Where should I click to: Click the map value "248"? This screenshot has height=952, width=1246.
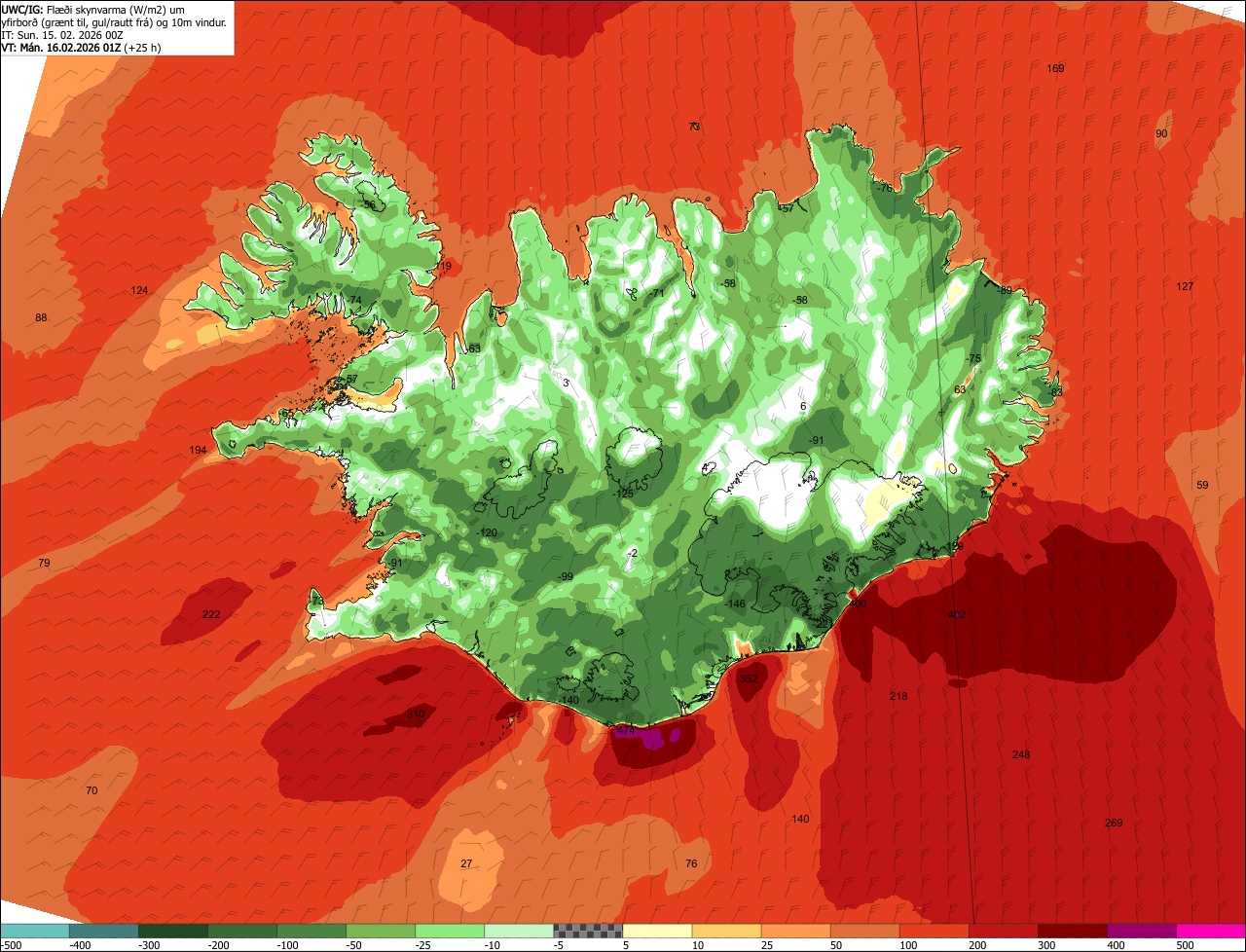pos(1021,754)
